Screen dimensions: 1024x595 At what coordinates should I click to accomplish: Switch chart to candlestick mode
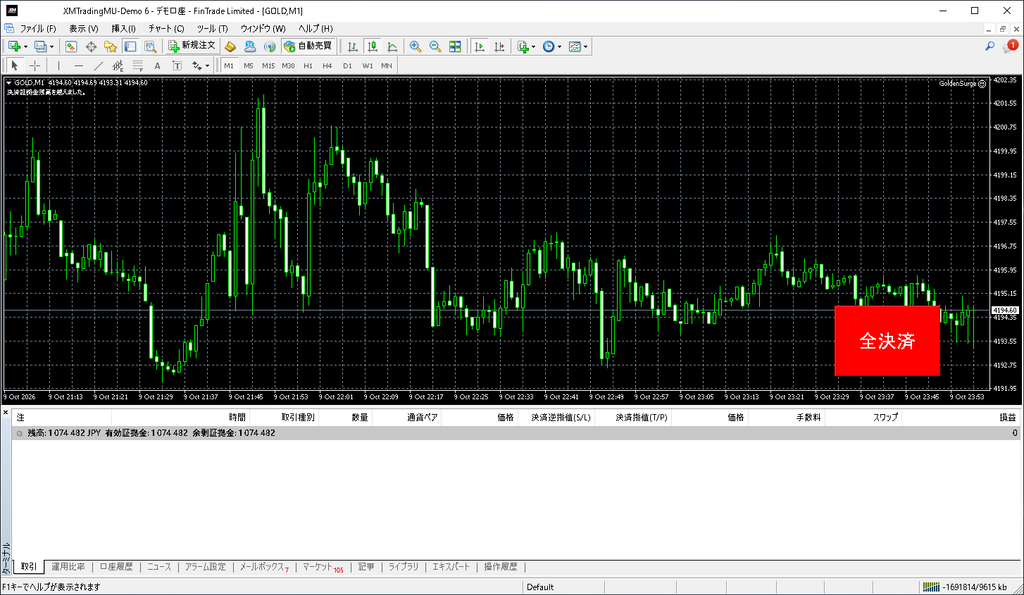[372, 46]
